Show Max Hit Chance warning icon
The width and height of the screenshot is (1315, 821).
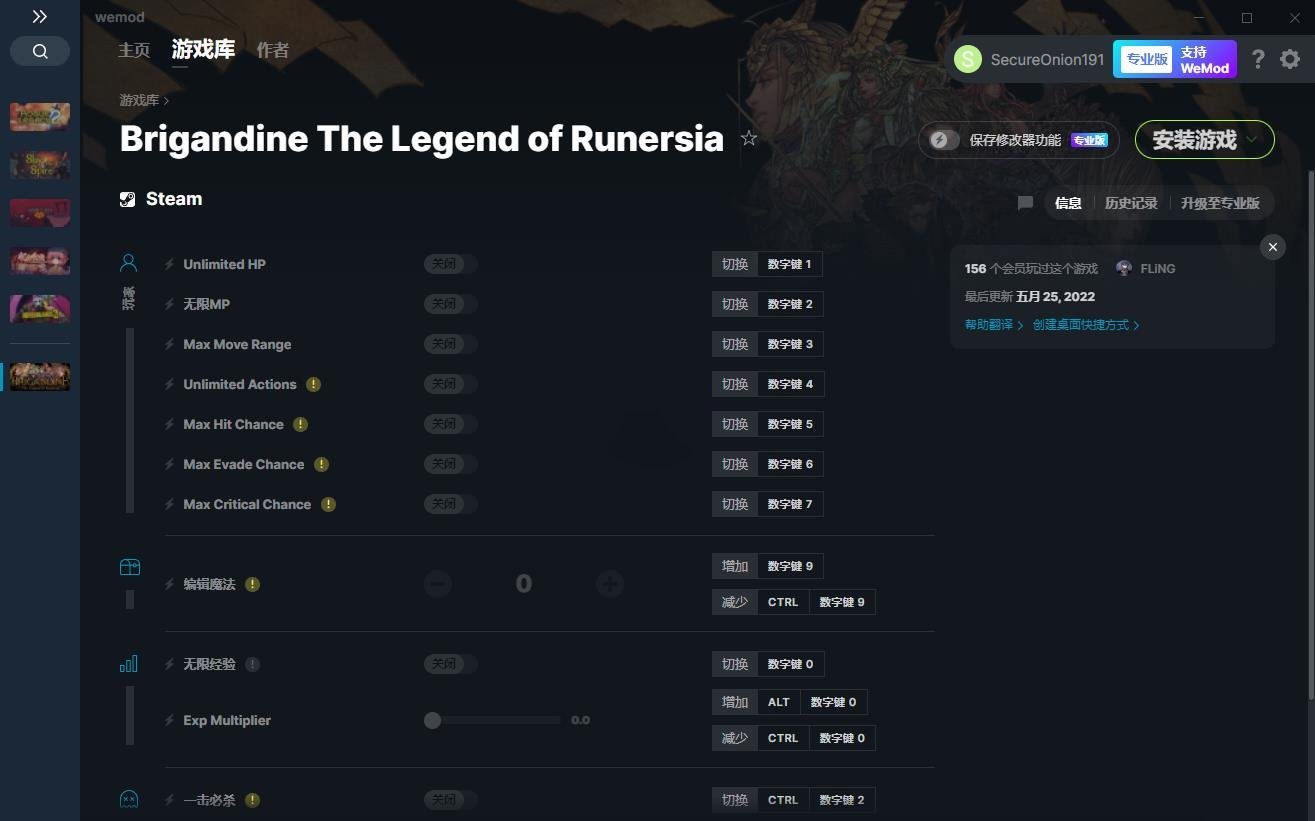click(x=300, y=424)
